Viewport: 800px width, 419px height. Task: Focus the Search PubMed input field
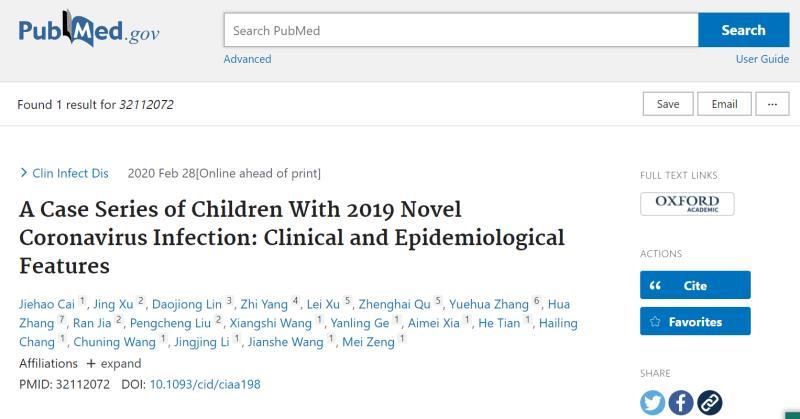click(460, 30)
